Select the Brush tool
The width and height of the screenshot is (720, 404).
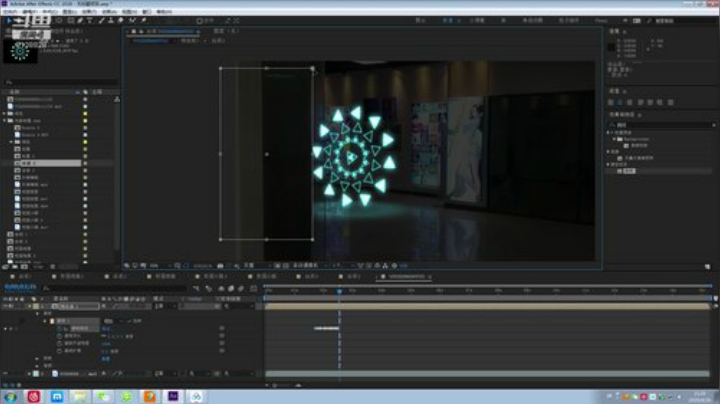click(x=101, y=21)
